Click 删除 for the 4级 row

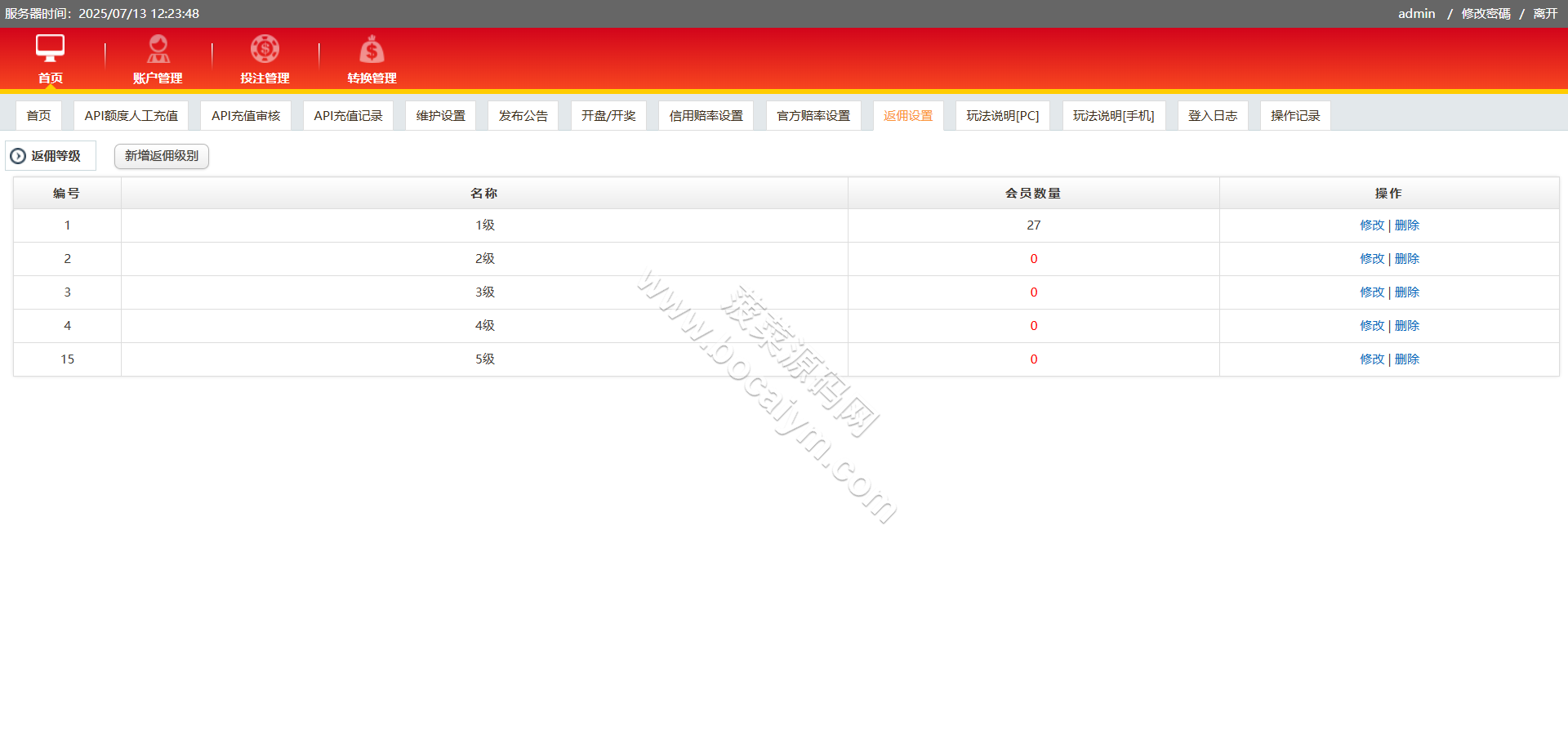(1407, 326)
